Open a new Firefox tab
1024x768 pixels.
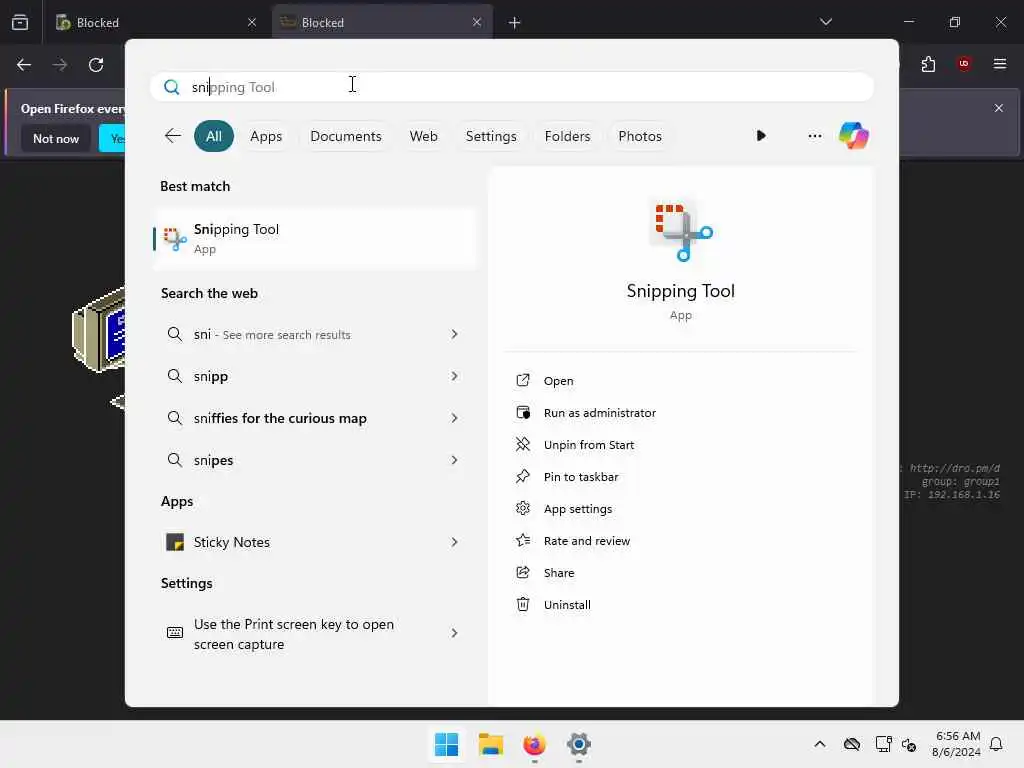pos(515,23)
